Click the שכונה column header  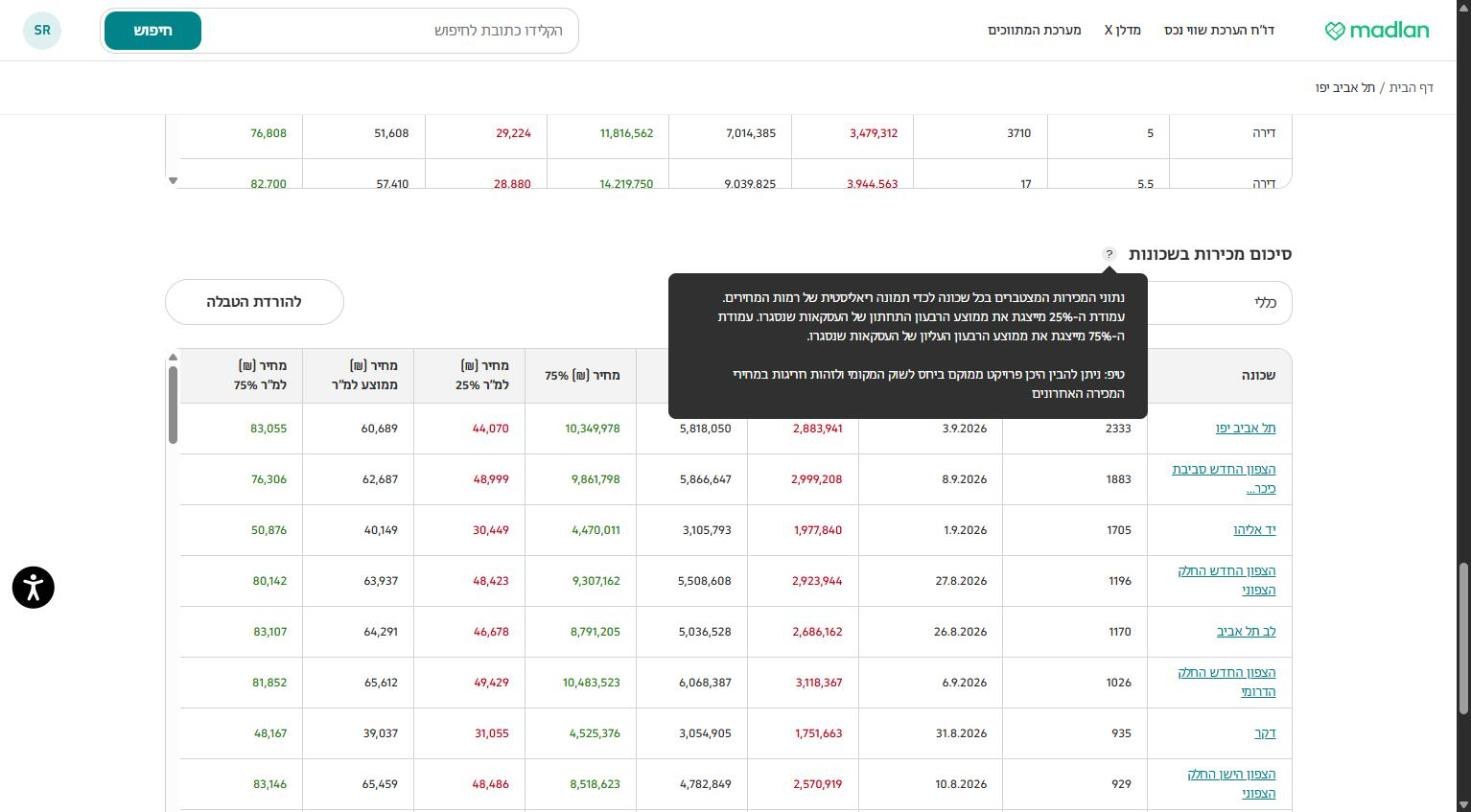[1219, 376]
